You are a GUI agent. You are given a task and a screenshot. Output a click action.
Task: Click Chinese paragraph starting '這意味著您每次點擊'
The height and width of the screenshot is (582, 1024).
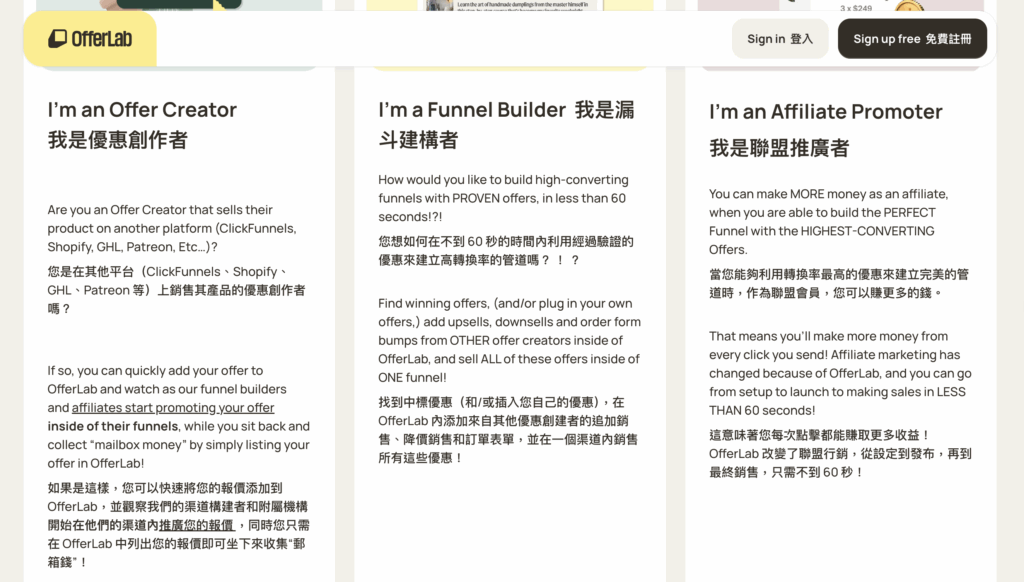[840, 453]
